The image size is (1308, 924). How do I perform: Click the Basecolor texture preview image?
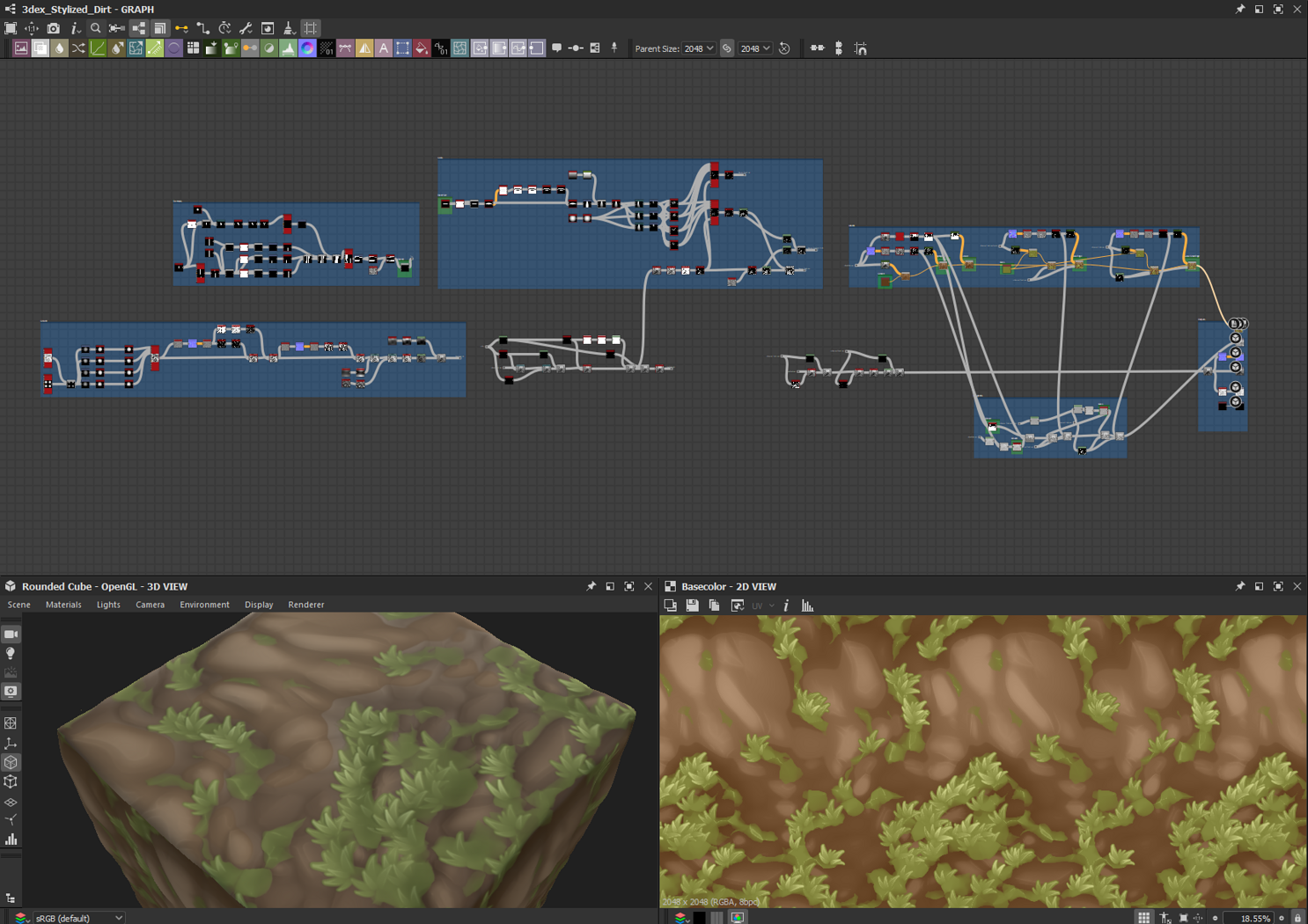pos(983,761)
